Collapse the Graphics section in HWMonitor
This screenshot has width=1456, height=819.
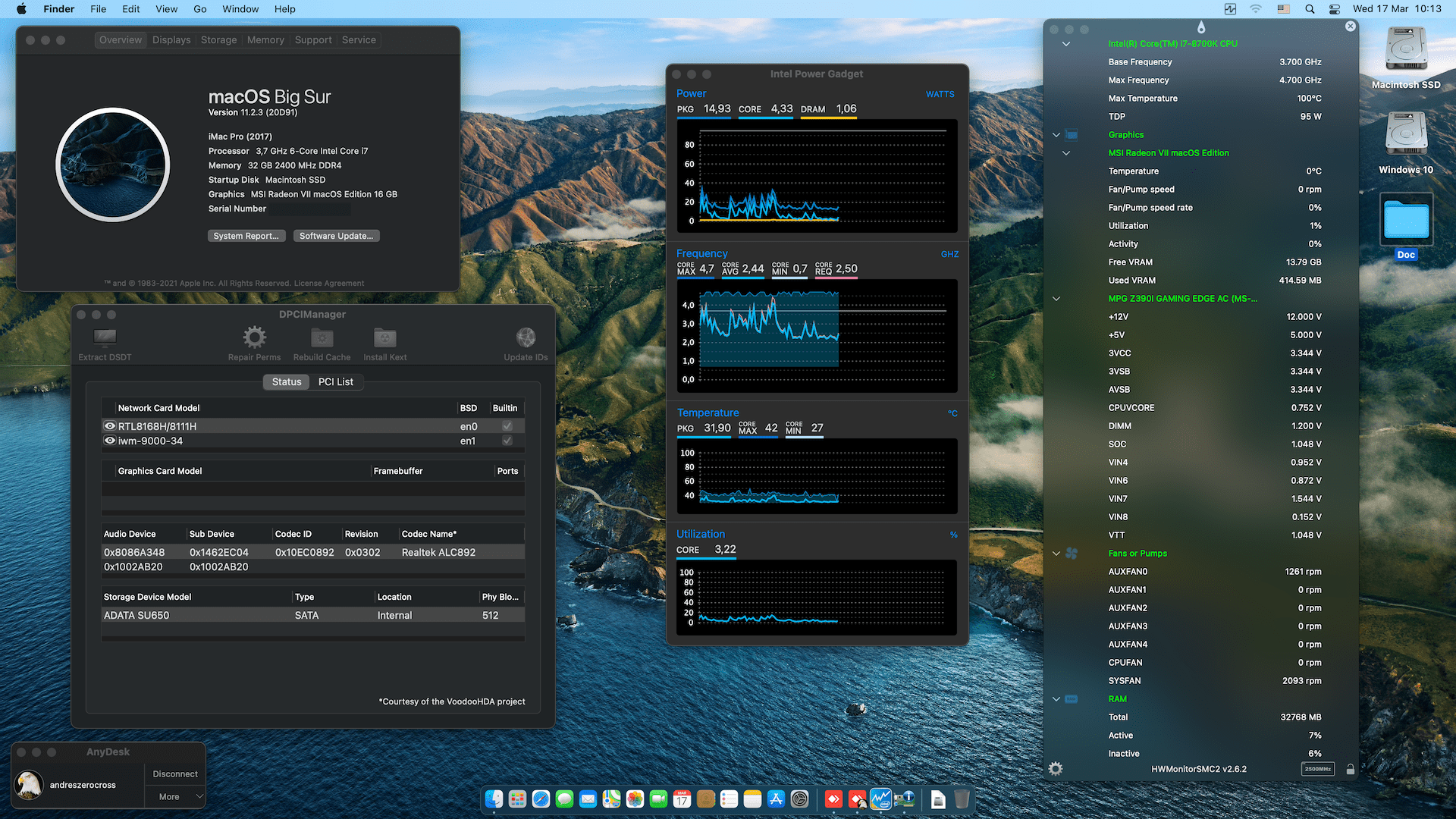pos(1056,135)
